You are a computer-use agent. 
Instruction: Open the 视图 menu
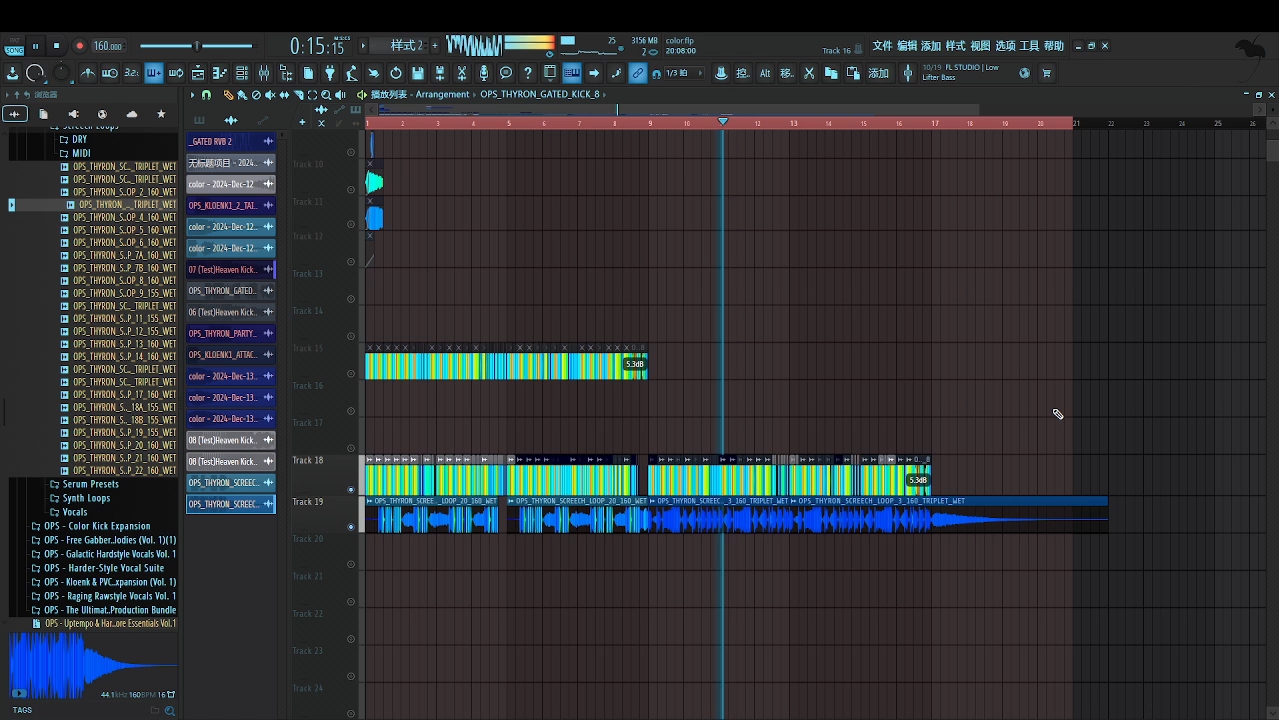coord(980,46)
